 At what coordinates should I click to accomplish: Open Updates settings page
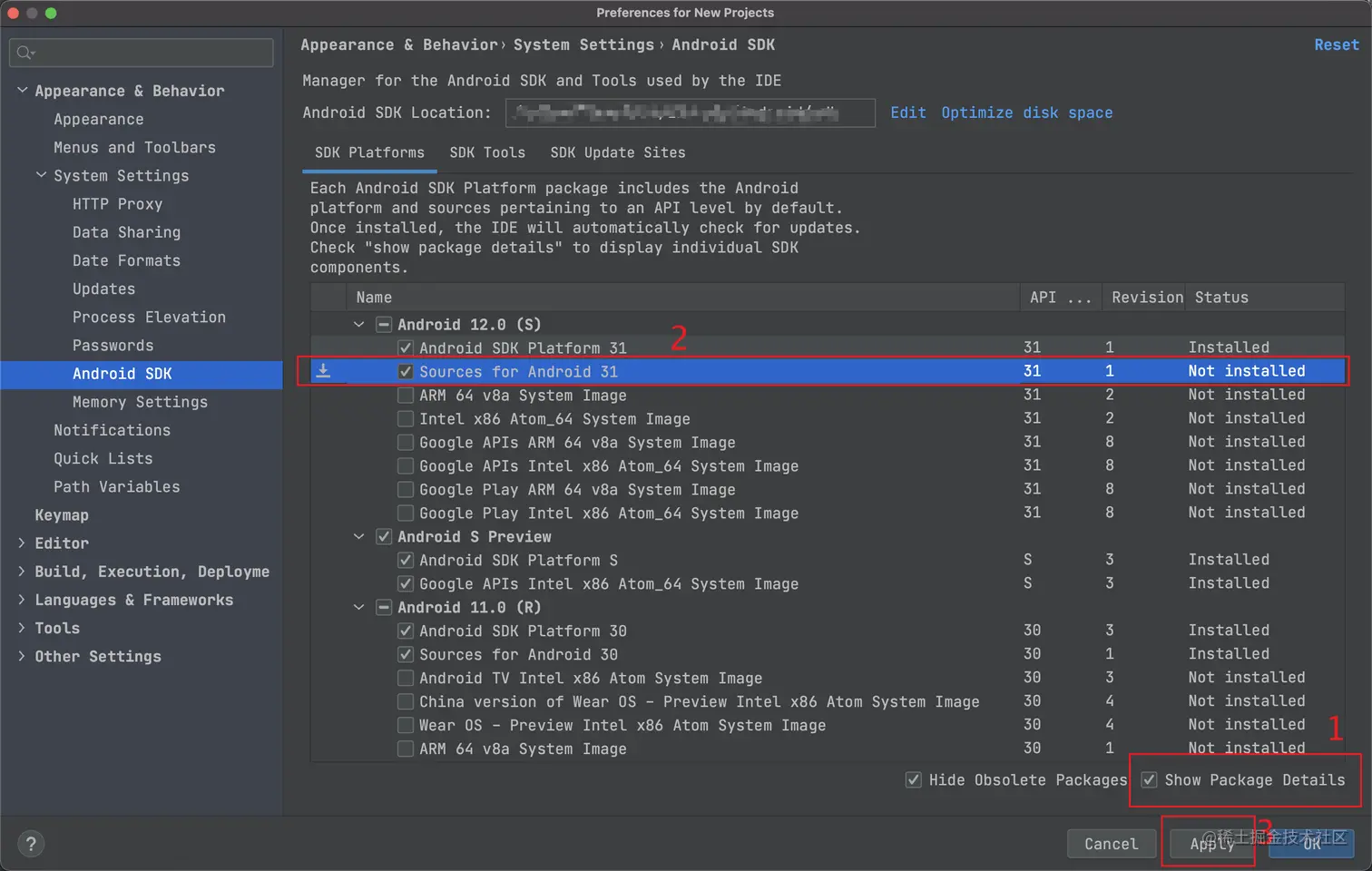click(x=103, y=289)
